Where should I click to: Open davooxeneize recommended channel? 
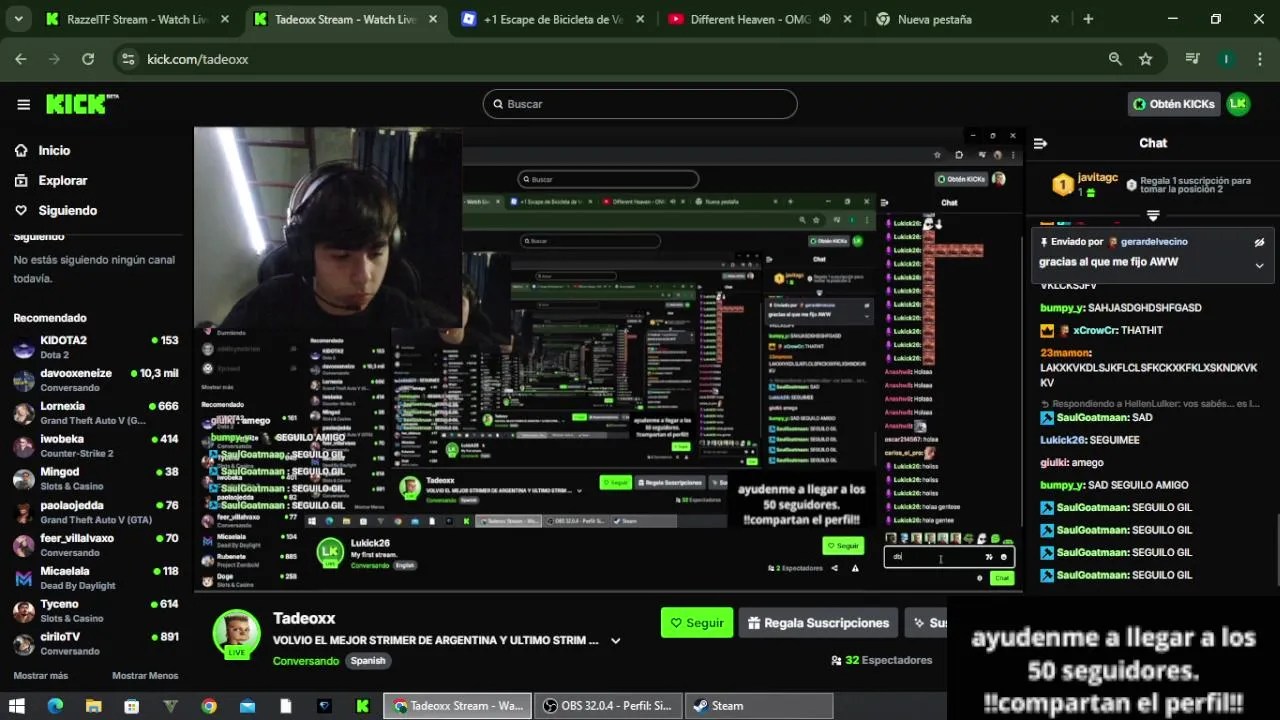(96, 380)
